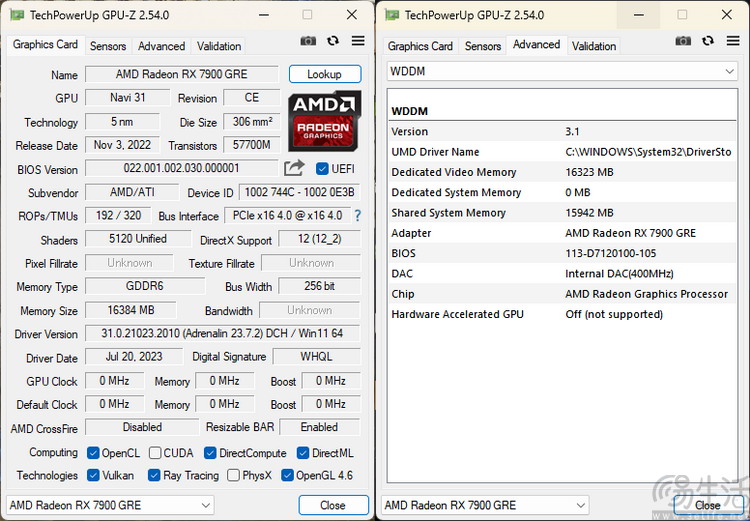Image resolution: width=750 pixels, height=521 pixels.
Task: Click the camera icon in right window
Action: (683, 42)
